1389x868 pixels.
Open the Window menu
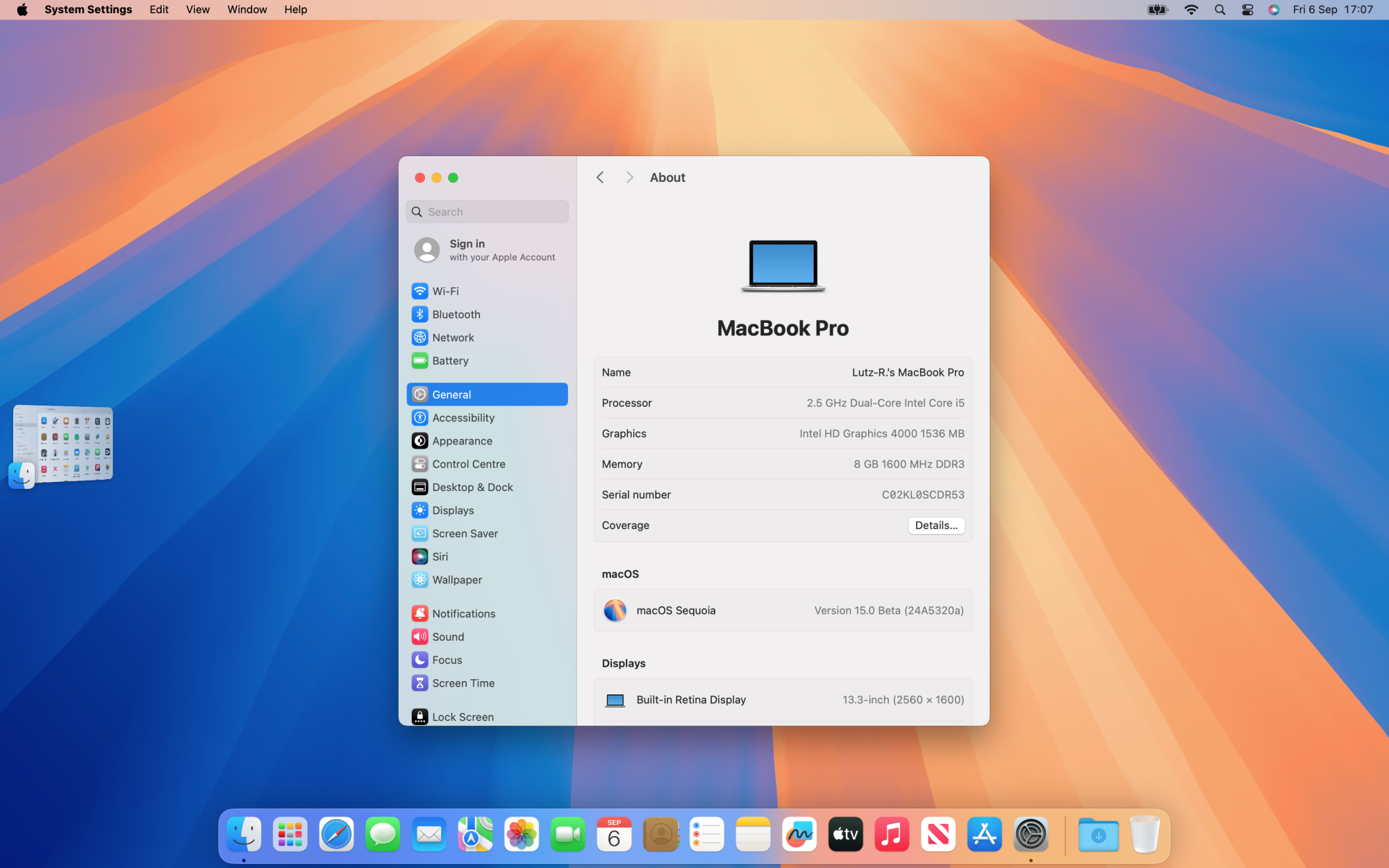247,10
